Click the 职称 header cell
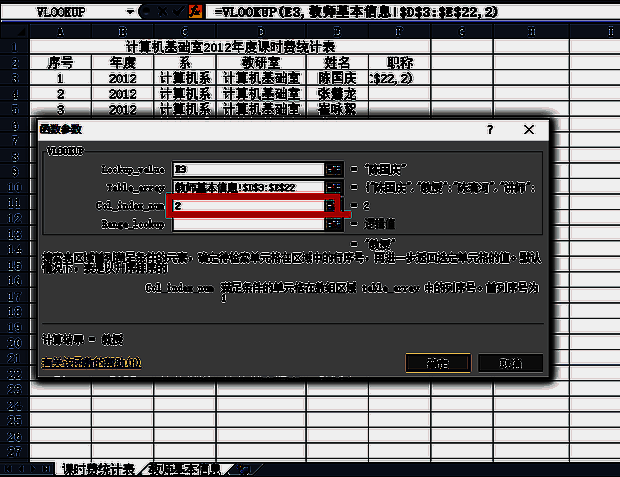 [x=400, y=62]
